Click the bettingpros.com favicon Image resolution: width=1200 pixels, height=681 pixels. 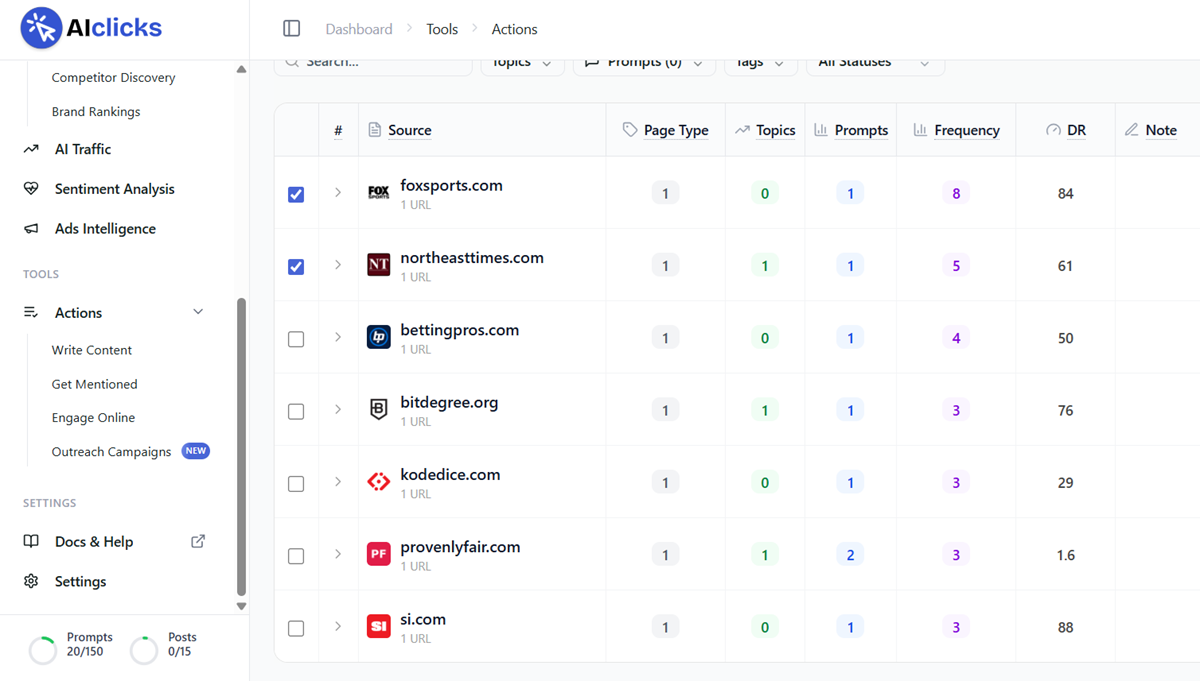379,338
